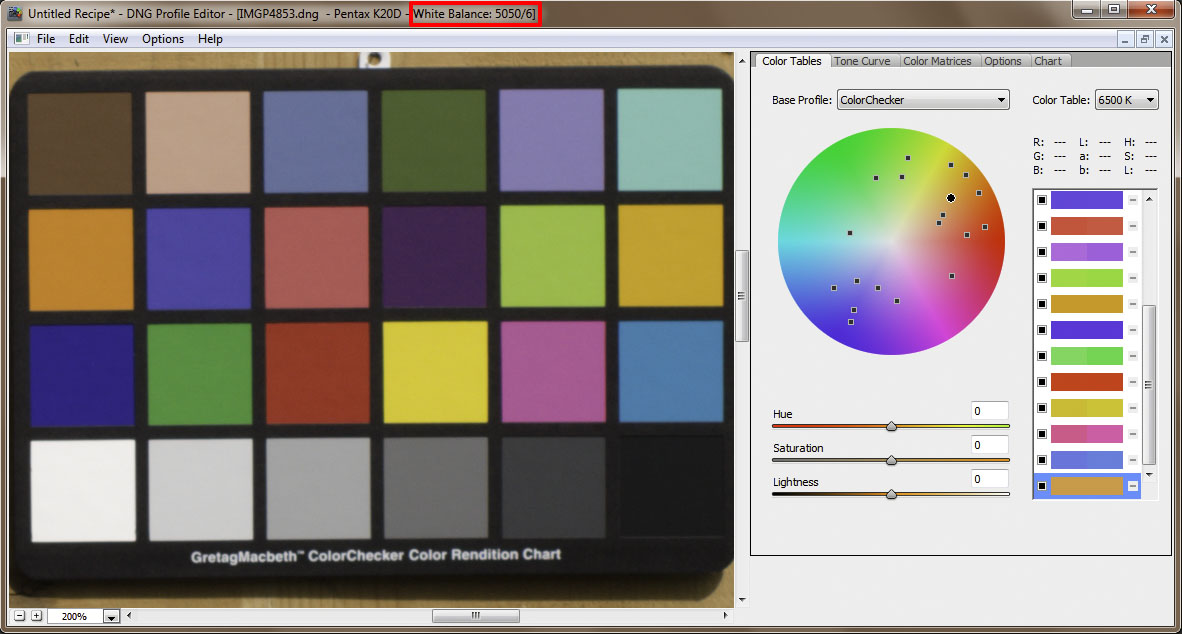Click the Saturation slider handle
Image resolution: width=1182 pixels, height=634 pixels.
[x=891, y=461]
